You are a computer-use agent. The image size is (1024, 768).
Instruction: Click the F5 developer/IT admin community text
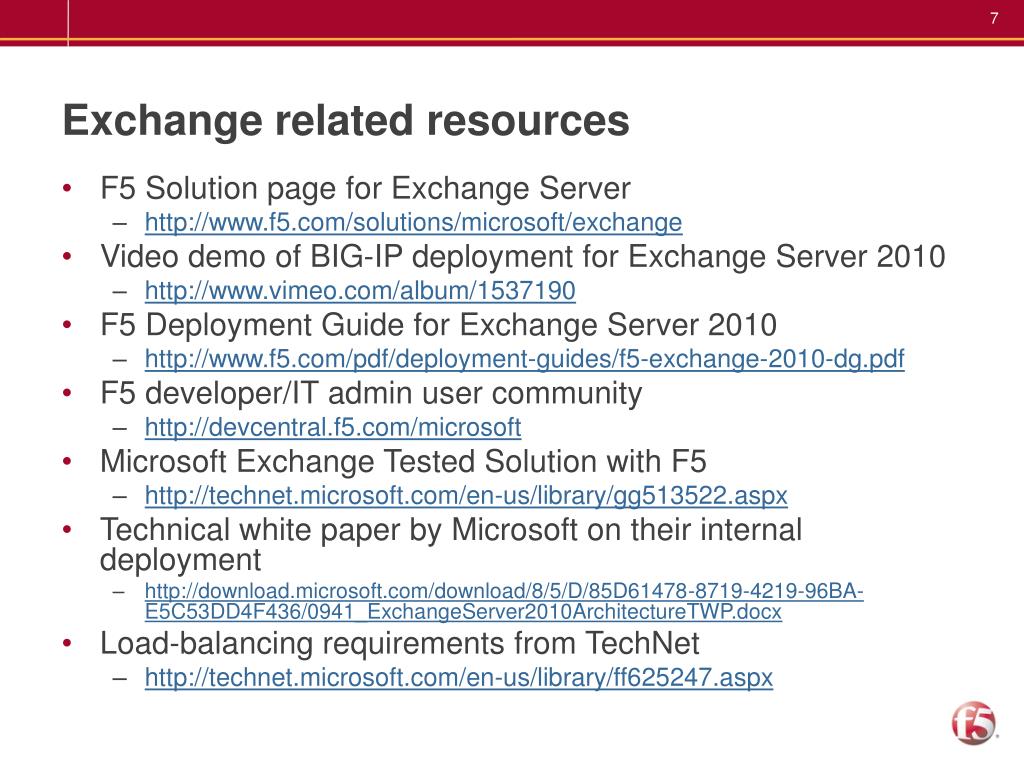[371, 394]
